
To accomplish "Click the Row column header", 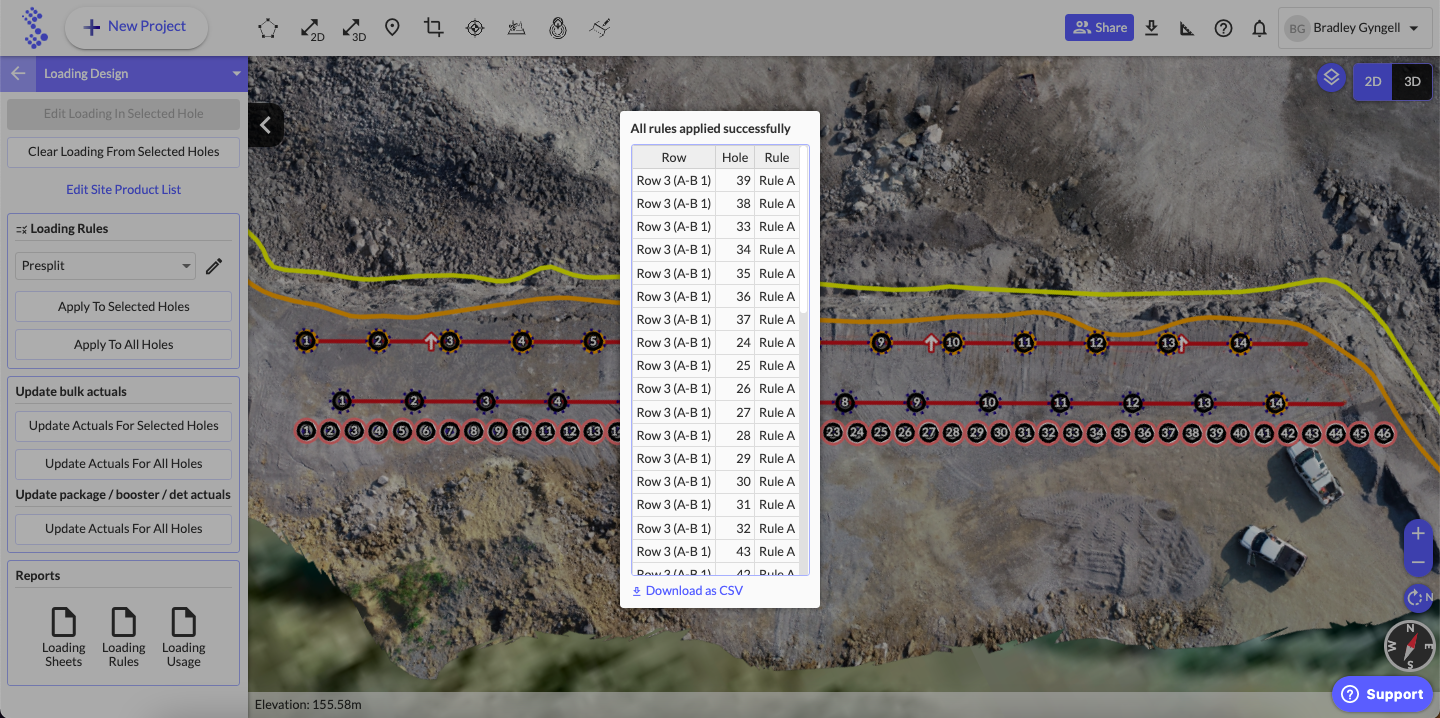I will pyautogui.click(x=674, y=157).
